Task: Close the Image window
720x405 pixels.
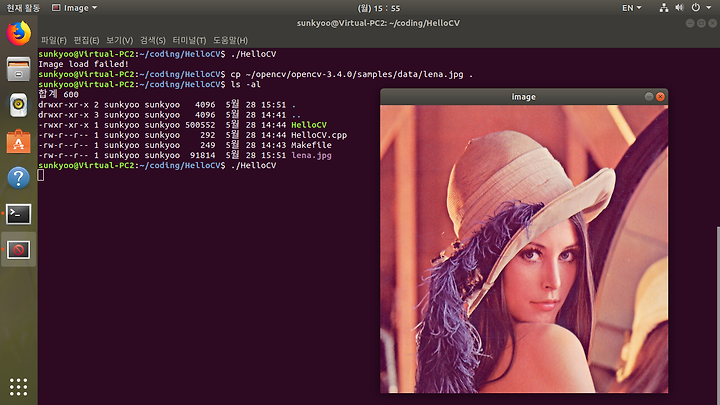Action: click(x=660, y=96)
